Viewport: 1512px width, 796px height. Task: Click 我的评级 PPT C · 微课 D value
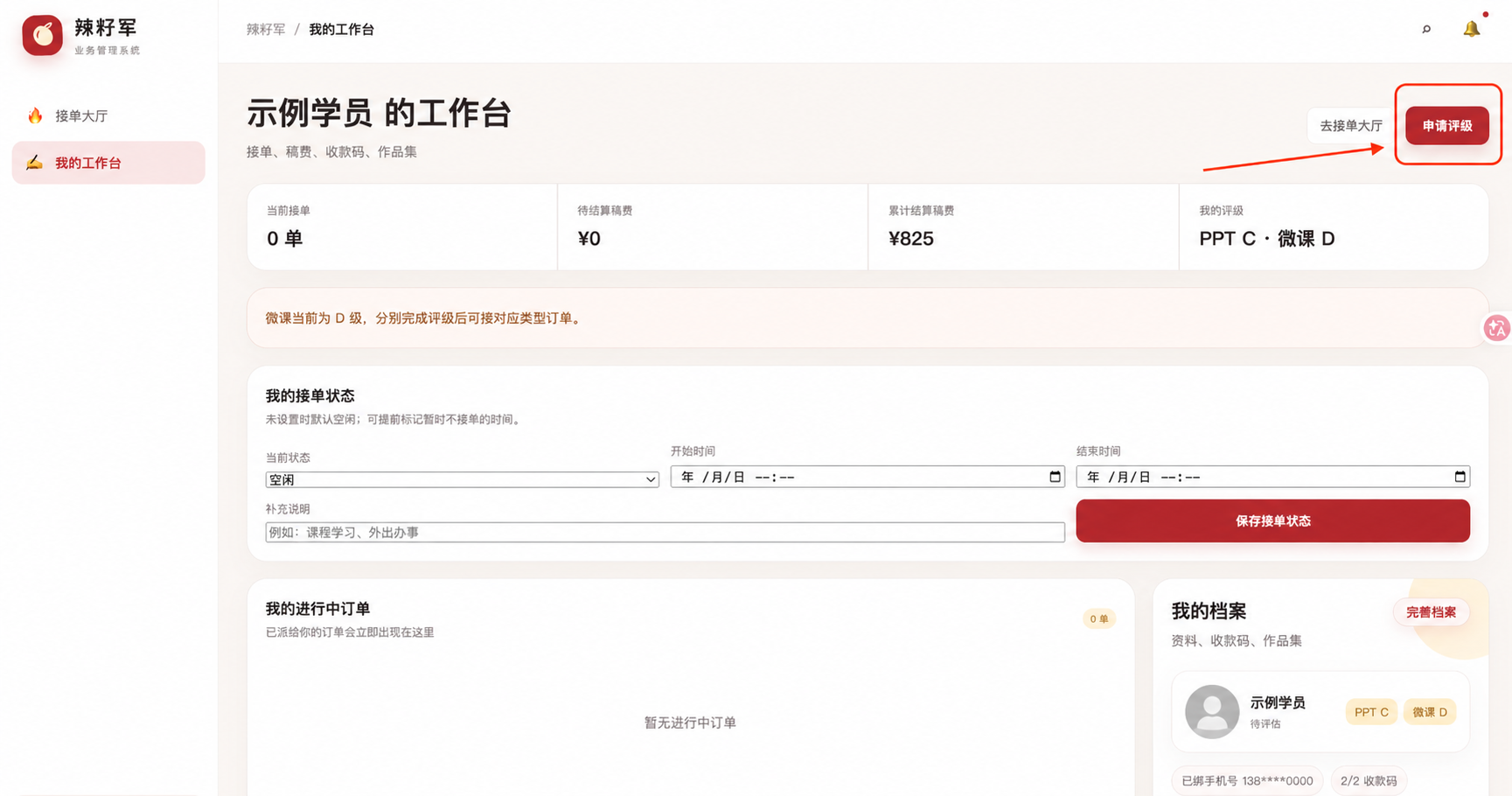[1266, 239]
